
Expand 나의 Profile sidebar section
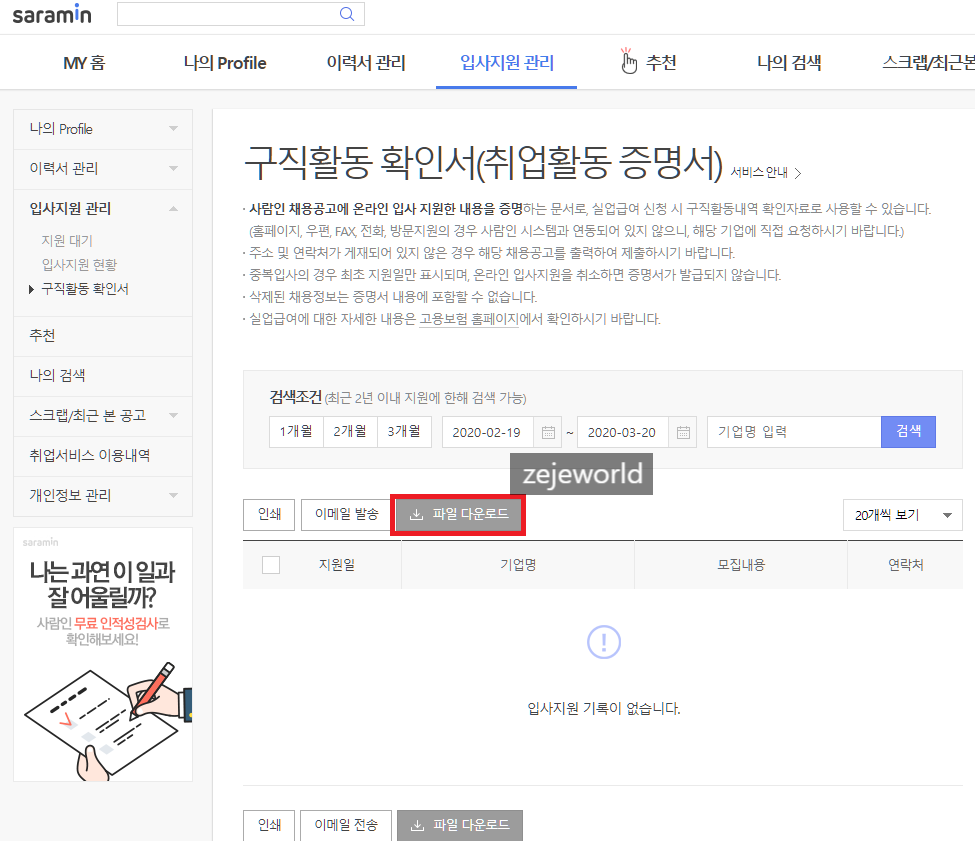tap(173, 129)
